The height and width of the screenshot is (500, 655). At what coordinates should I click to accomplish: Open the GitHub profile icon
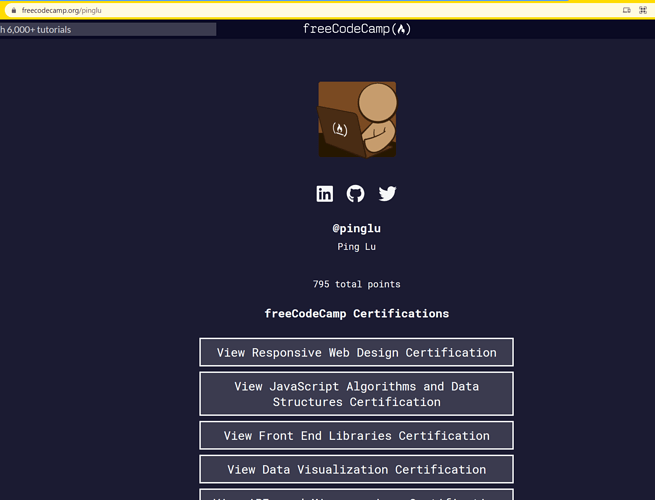coord(355,194)
